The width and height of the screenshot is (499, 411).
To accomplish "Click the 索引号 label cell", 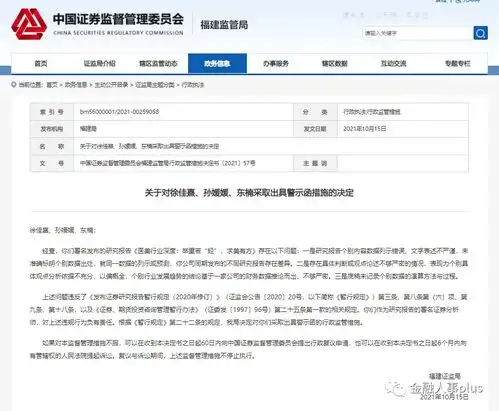I will 52,112.
